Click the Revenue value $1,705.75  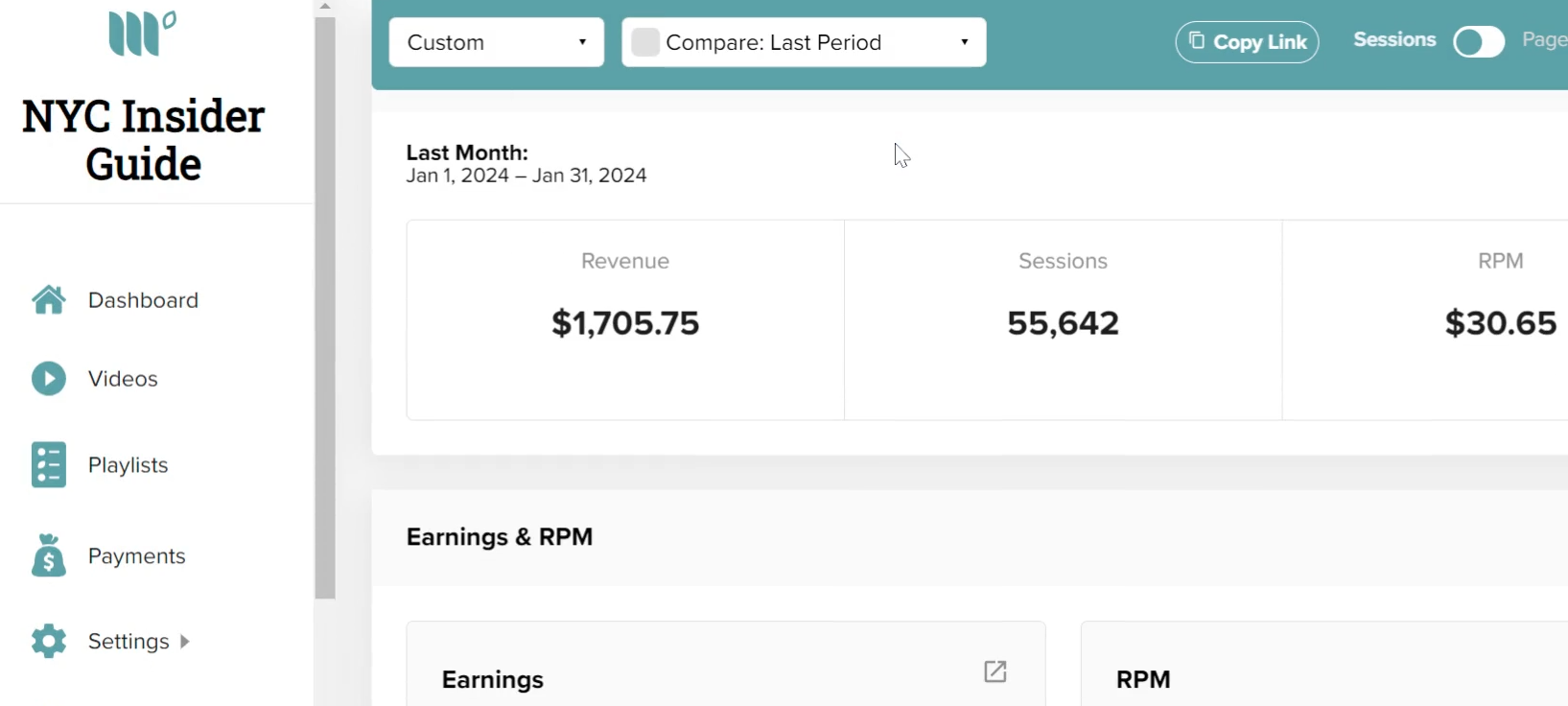tap(625, 323)
